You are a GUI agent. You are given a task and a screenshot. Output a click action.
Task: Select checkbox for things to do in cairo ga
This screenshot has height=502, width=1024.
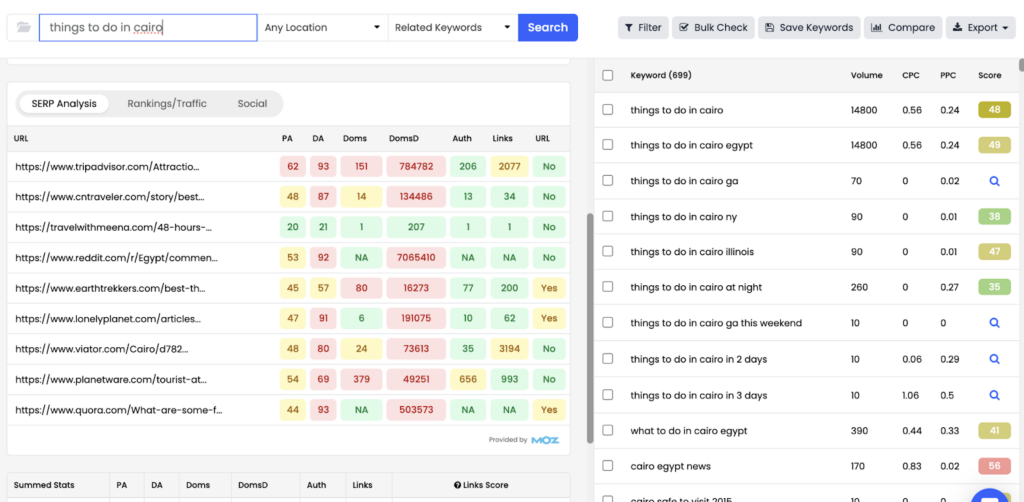coord(608,181)
